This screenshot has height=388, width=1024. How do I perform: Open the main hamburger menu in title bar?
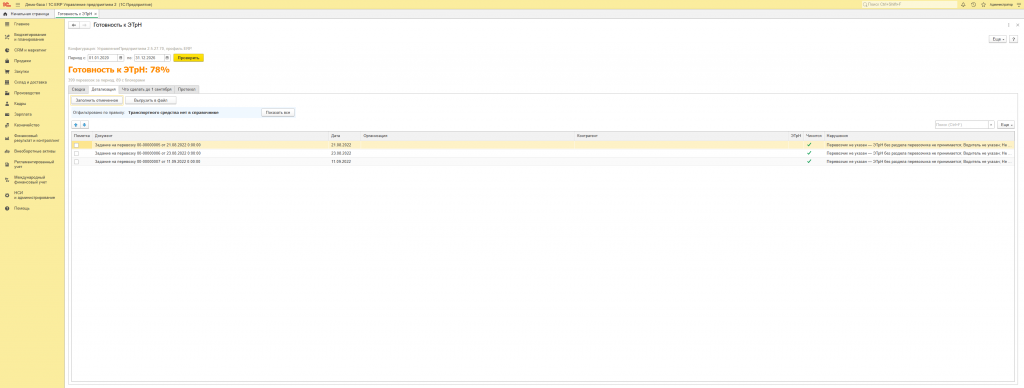click(x=17, y=4)
